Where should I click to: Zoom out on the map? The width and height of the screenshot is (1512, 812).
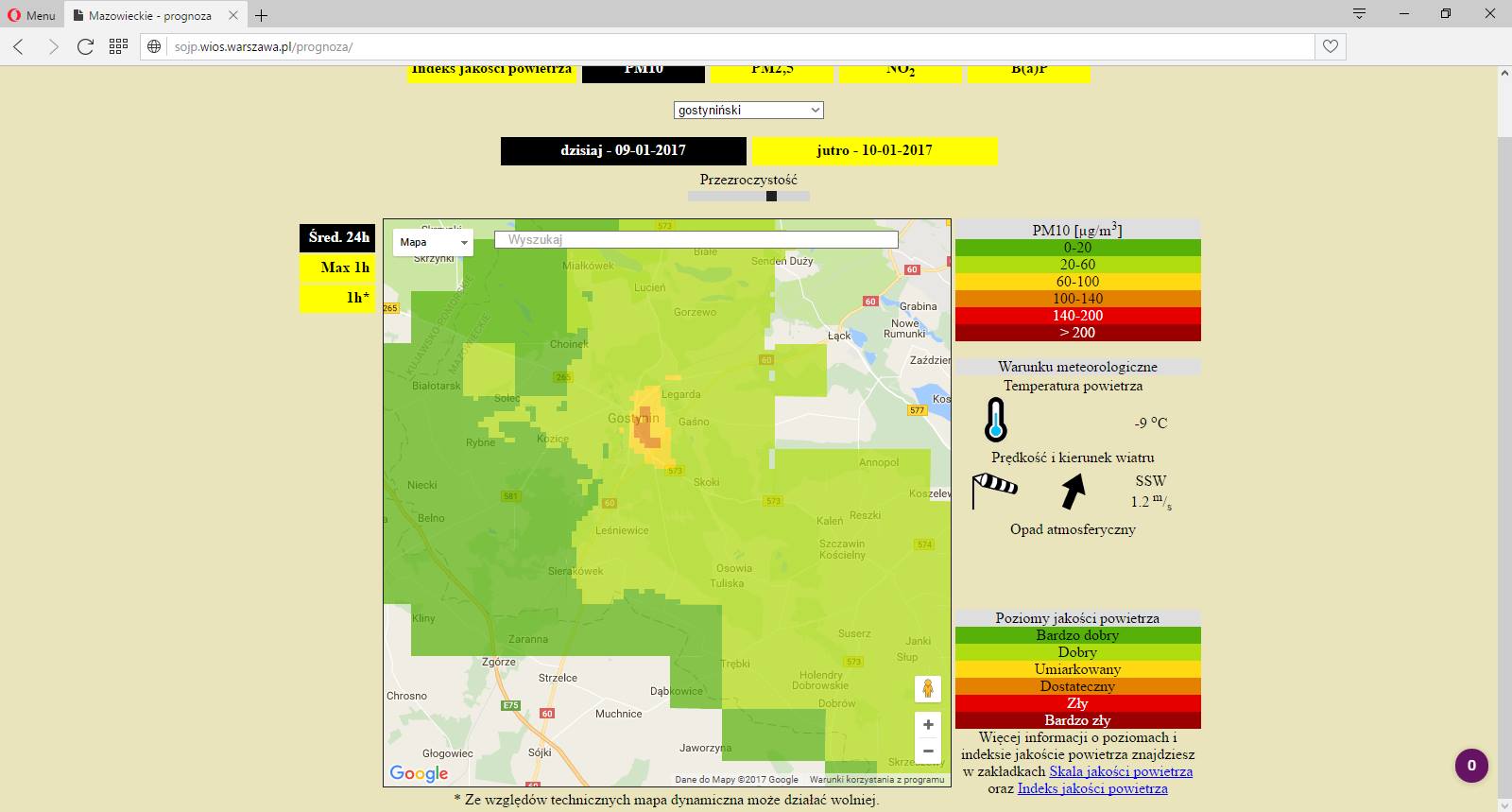928,752
